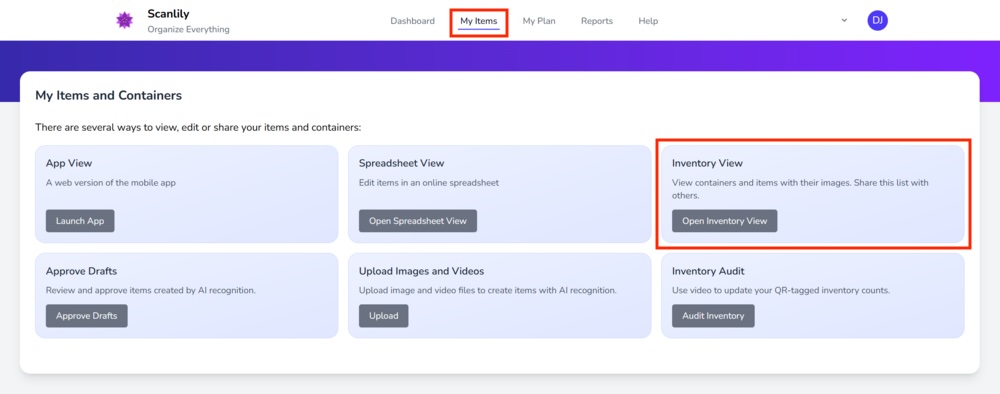1000x394 pixels.
Task: Click the Approve Drafts button
Action: (87, 316)
